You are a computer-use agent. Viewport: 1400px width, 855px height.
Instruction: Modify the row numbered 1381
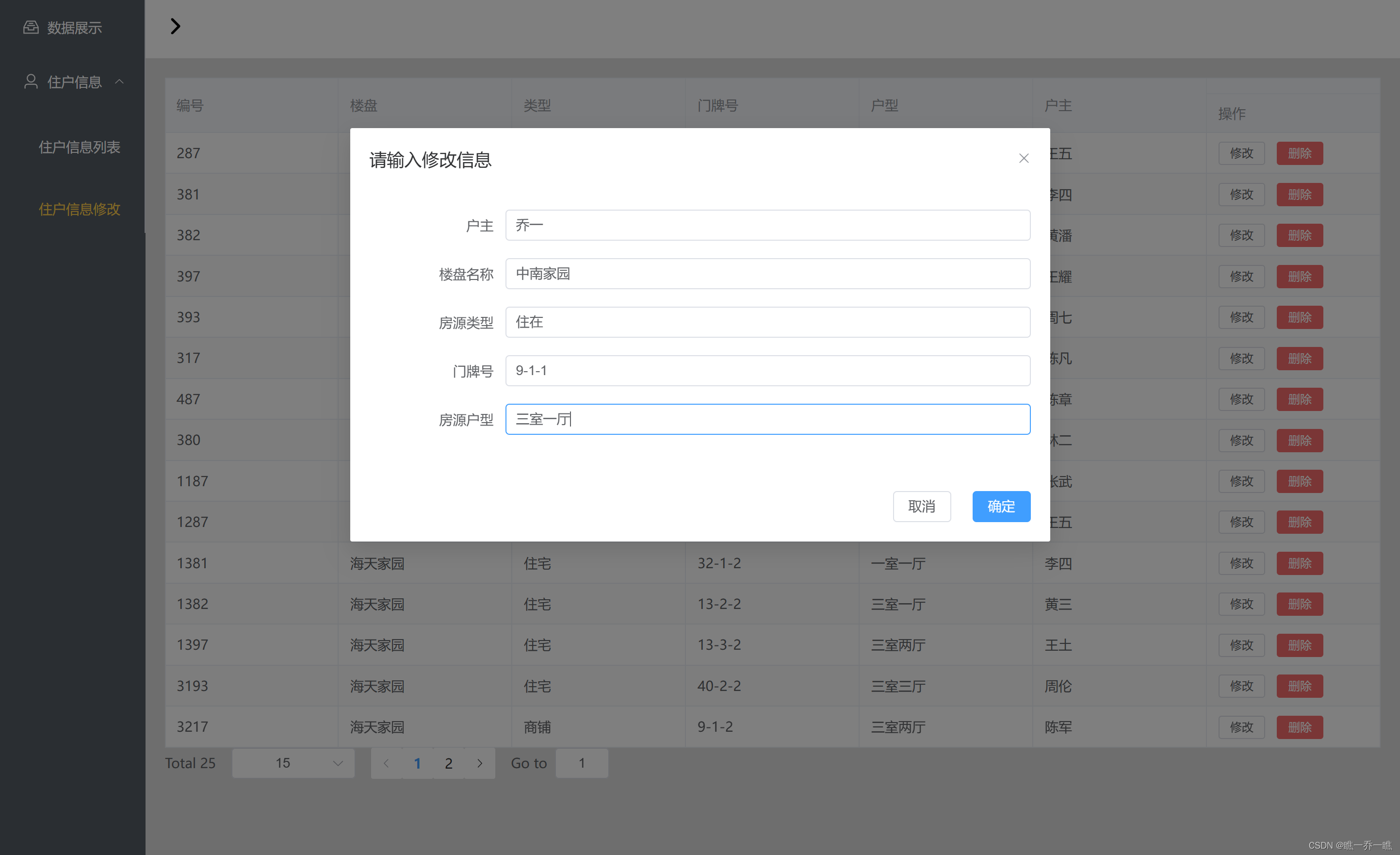pyautogui.click(x=1241, y=563)
